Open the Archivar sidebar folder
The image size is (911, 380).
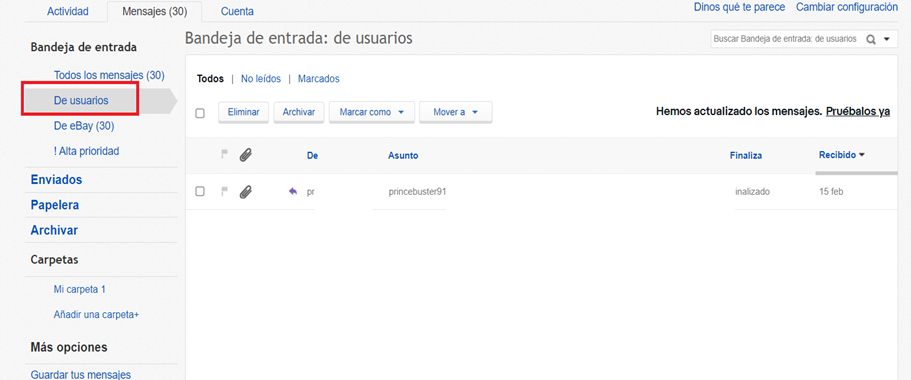point(54,230)
